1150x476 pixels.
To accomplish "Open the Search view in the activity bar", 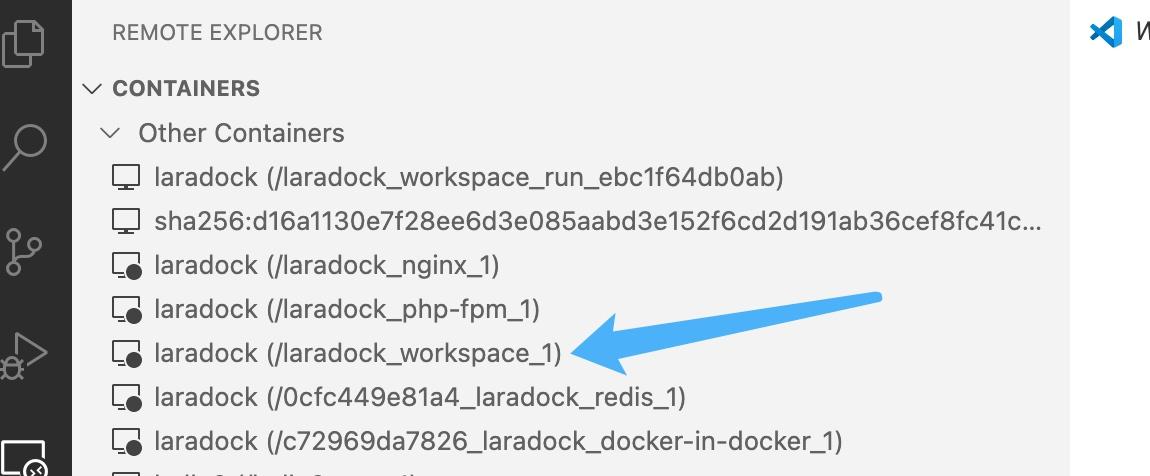I will click(x=25, y=147).
